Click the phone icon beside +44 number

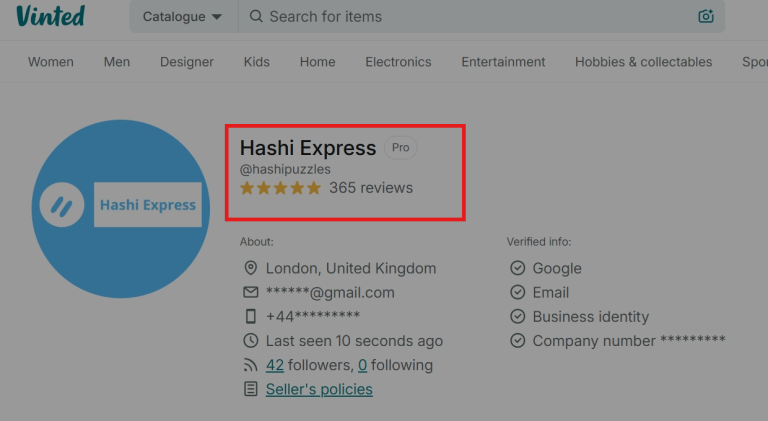click(x=251, y=316)
